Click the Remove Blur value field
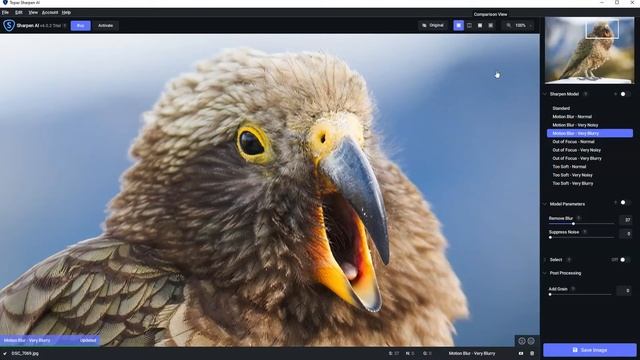The width and height of the screenshot is (640, 360). click(x=626, y=220)
